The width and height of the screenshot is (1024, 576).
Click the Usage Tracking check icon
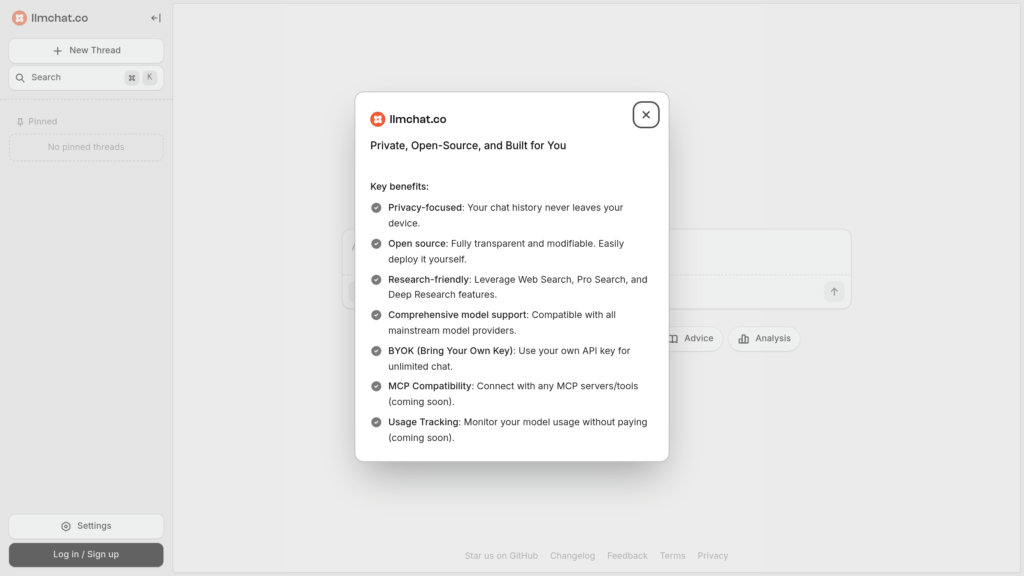[x=376, y=422]
